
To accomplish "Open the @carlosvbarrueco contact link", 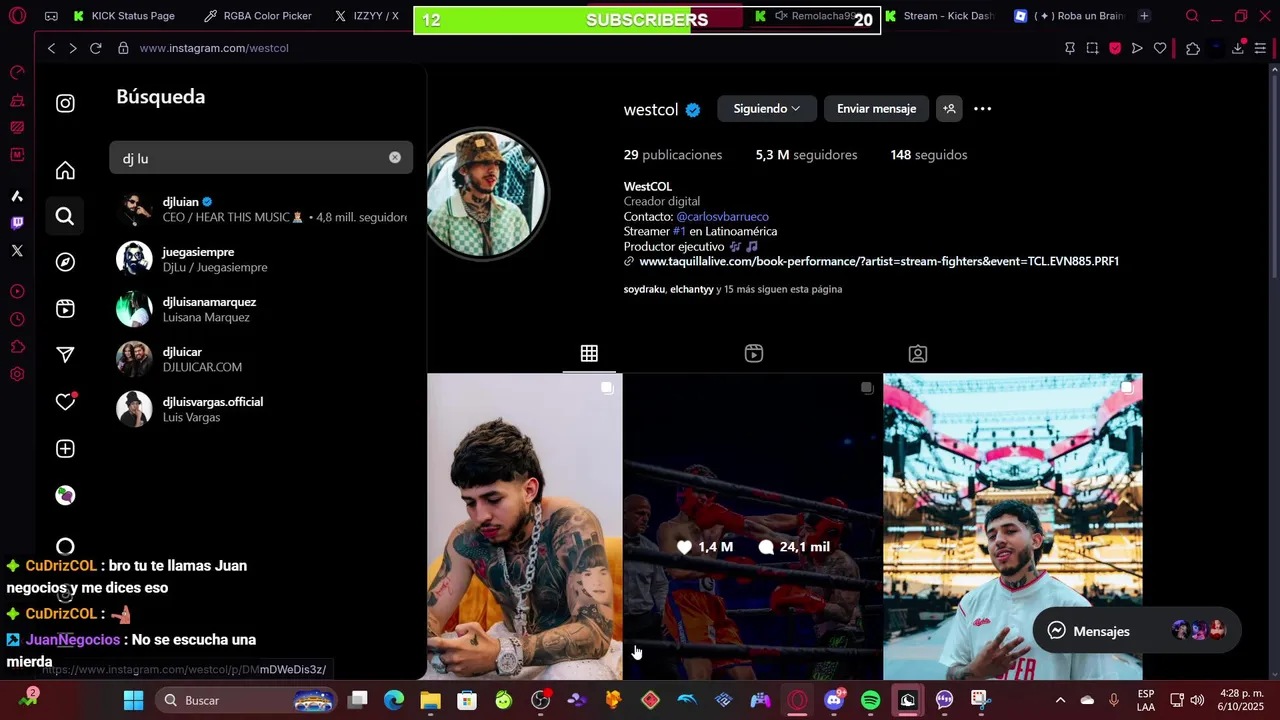I will [722, 216].
